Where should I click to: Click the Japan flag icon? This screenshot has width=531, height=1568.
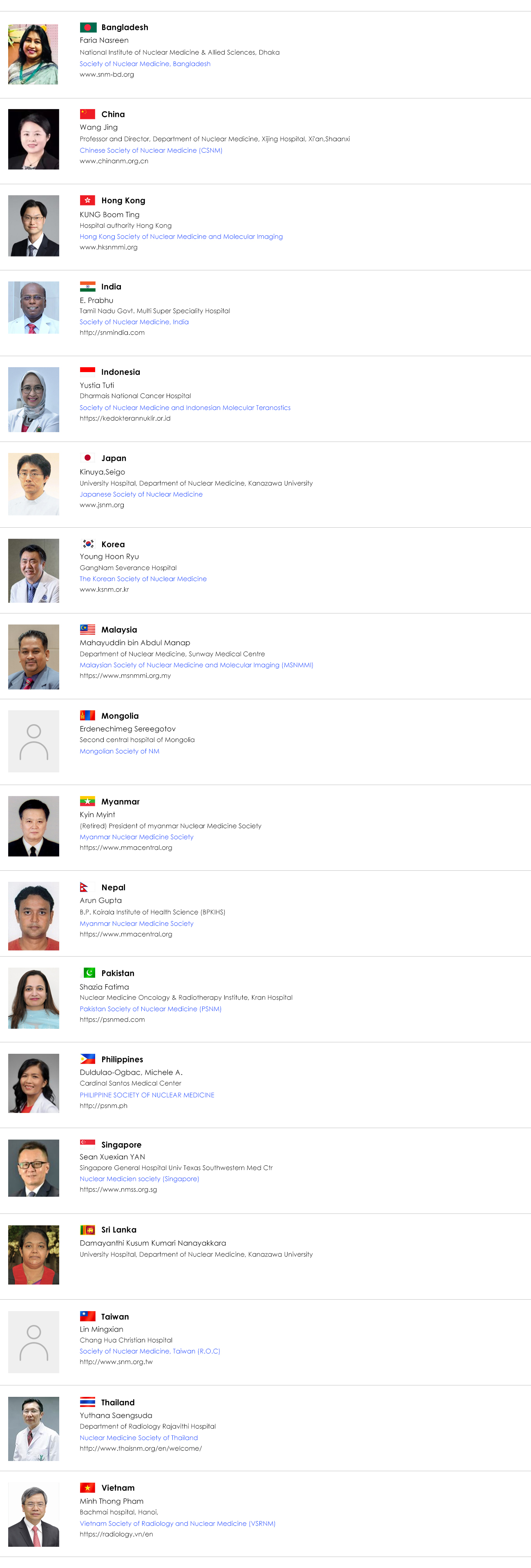(x=88, y=458)
